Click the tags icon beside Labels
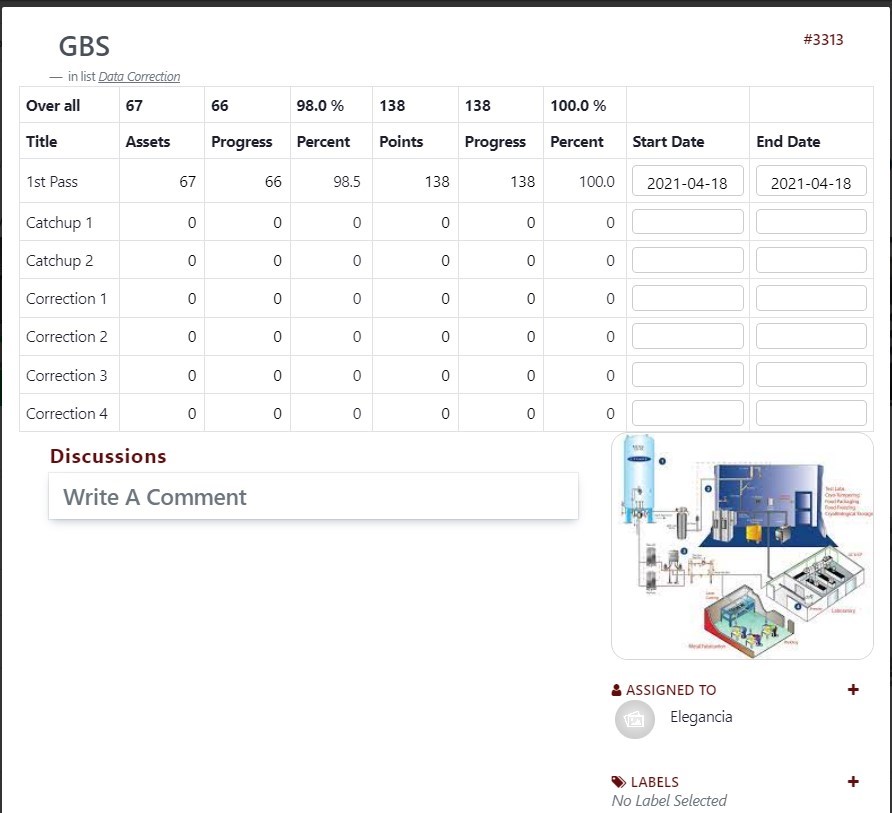892x813 pixels. click(x=618, y=782)
